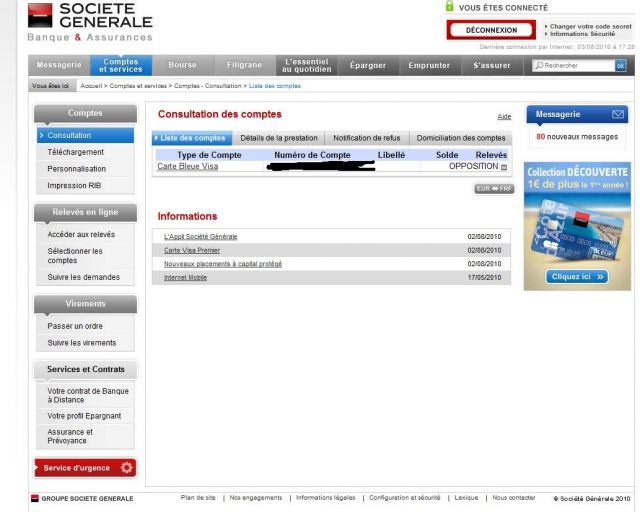Click the Aide help link
Viewport: 640px width, 512px height.
coord(504,117)
